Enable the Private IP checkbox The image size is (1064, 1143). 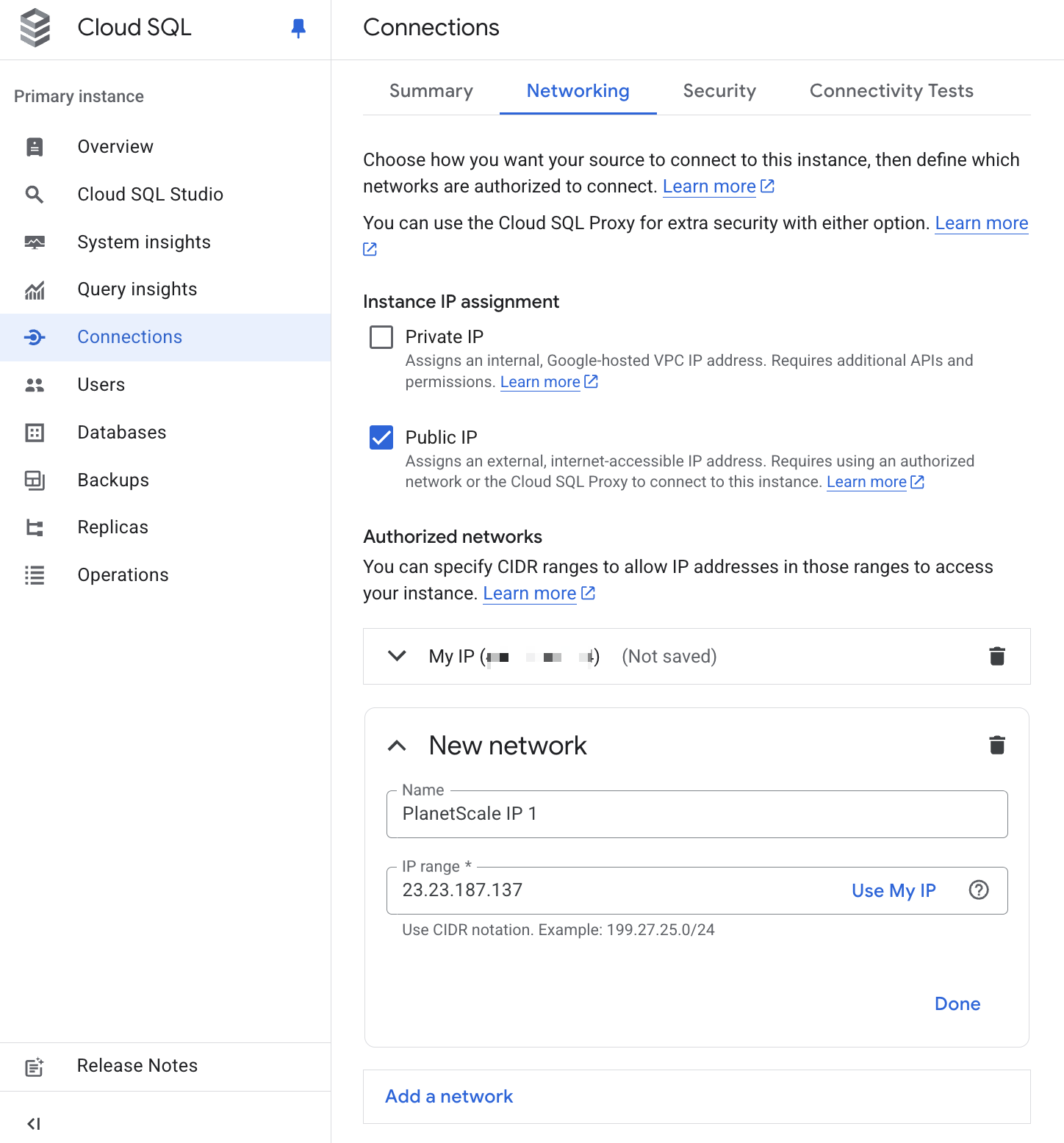click(381, 337)
